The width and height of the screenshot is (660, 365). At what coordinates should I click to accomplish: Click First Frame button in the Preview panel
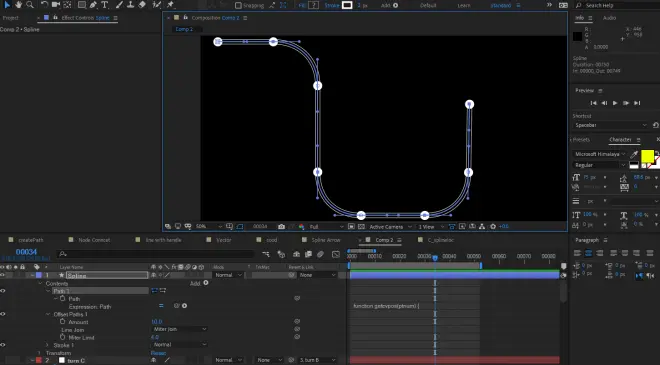[x=593, y=103]
